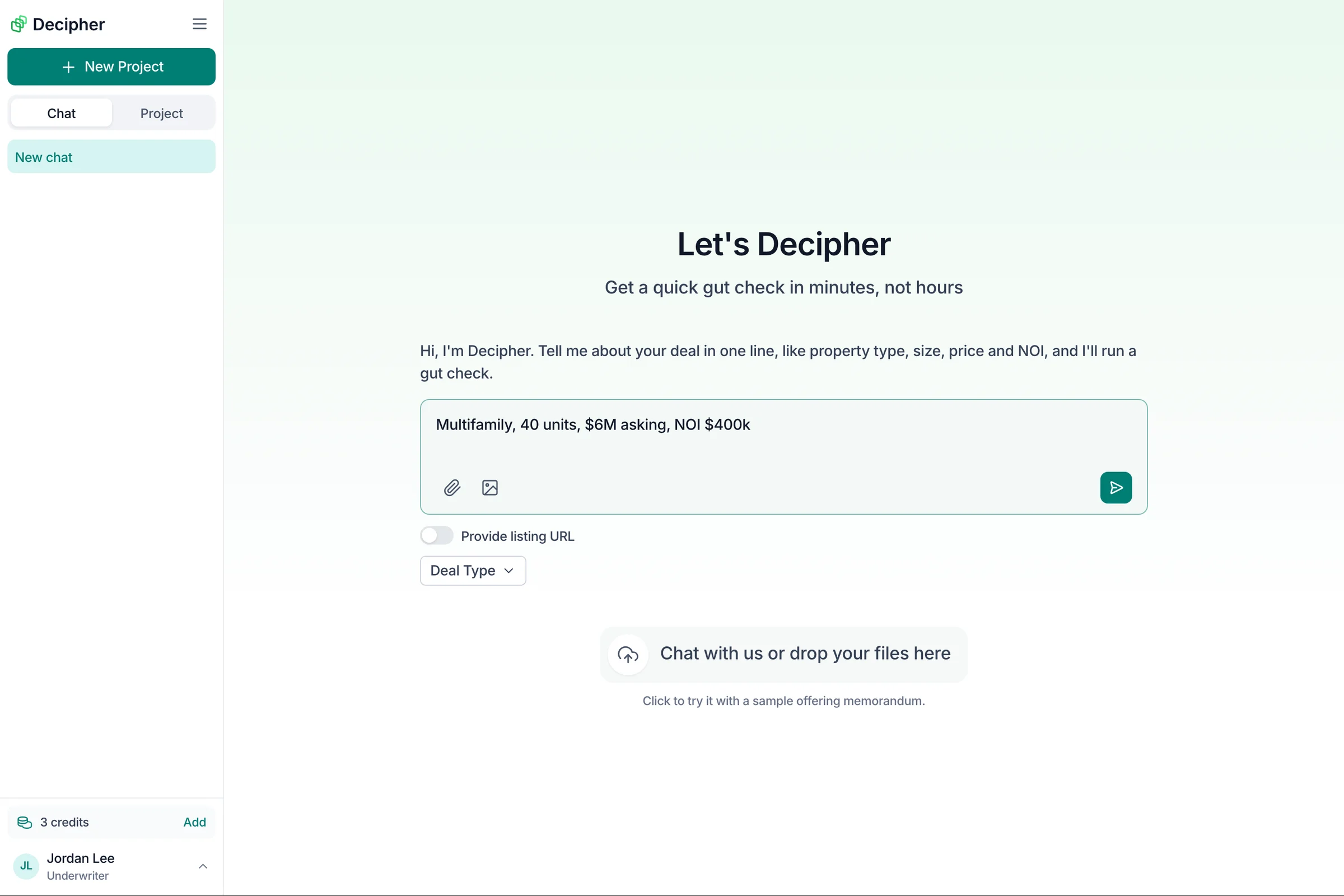Click the paperclip attach file icon
This screenshot has width=1344, height=896.
tap(452, 487)
